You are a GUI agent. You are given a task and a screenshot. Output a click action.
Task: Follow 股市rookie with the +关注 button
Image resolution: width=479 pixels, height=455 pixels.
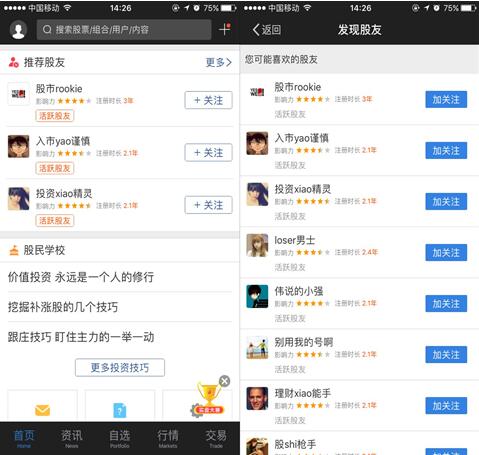(209, 100)
